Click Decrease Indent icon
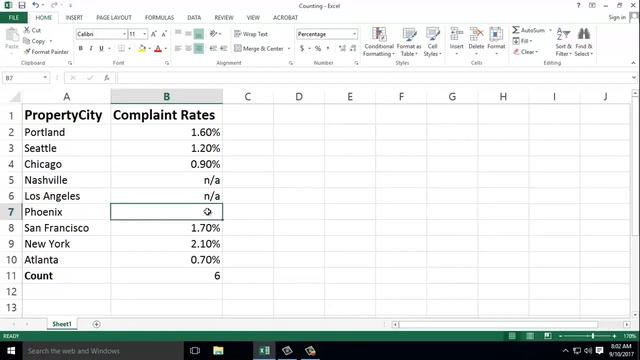This screenshot has height=360, width=640. pos(213,49)
